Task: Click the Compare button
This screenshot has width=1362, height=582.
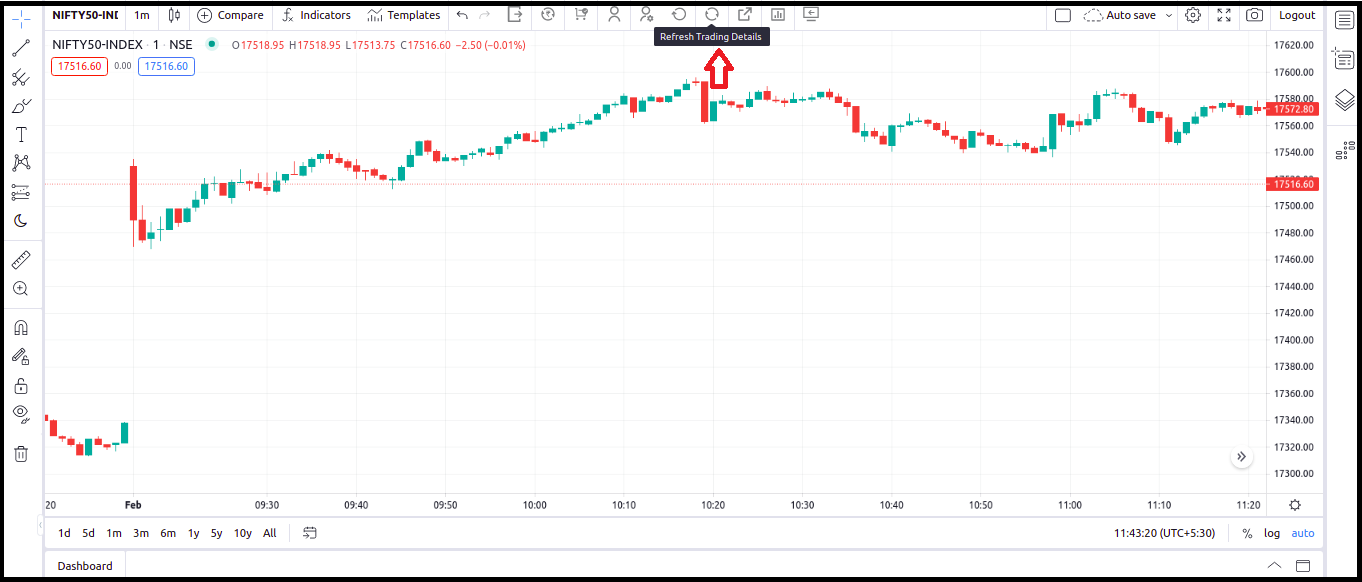Action: (231, 15)
